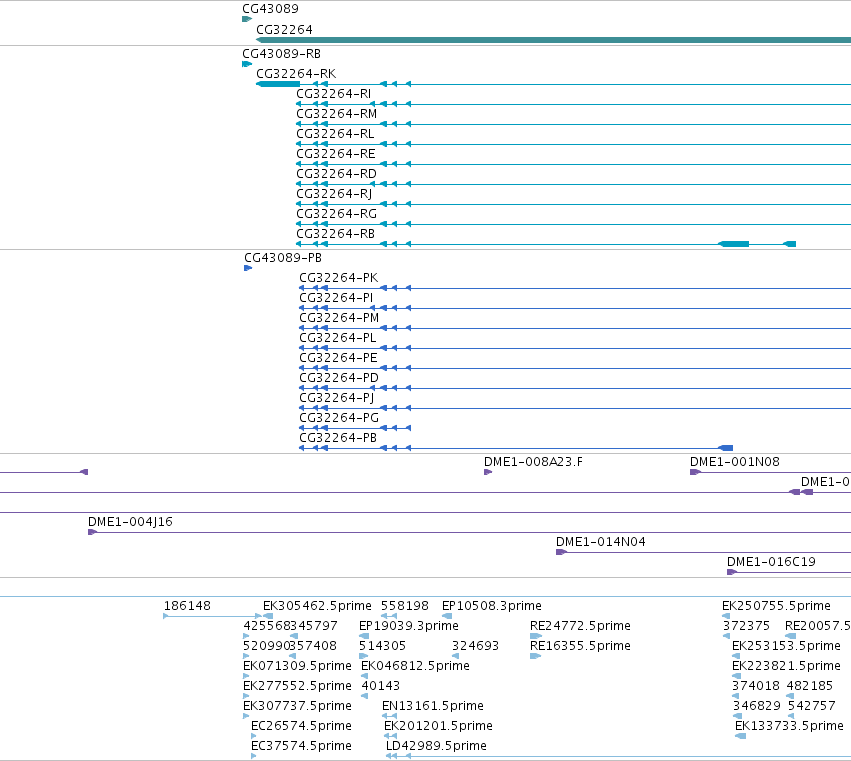Image resolution: width=851 pixels, height=761 pixels.
Task: Click EST EK277552.5prime
Action: pyautogui.click(x=297, y=686)
